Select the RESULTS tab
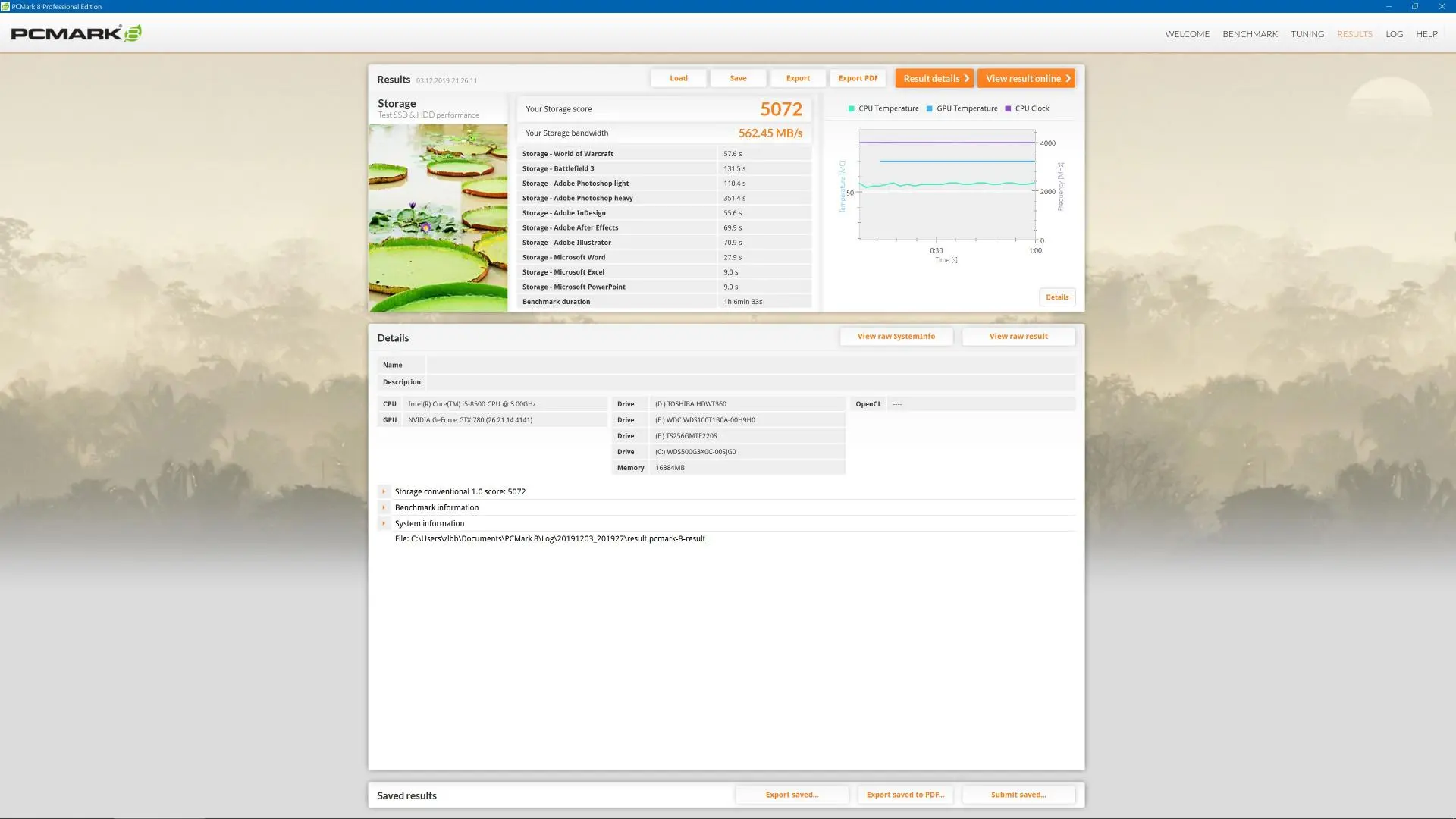 coord(1354,34)
